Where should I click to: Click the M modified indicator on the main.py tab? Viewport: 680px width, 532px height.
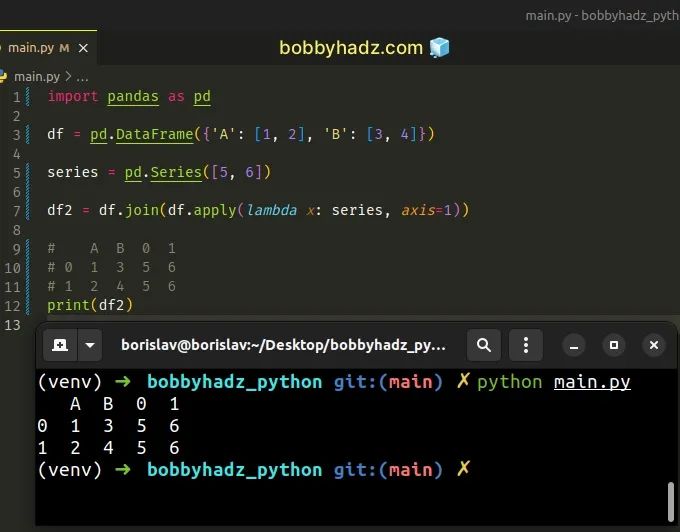tap(64, 48)
